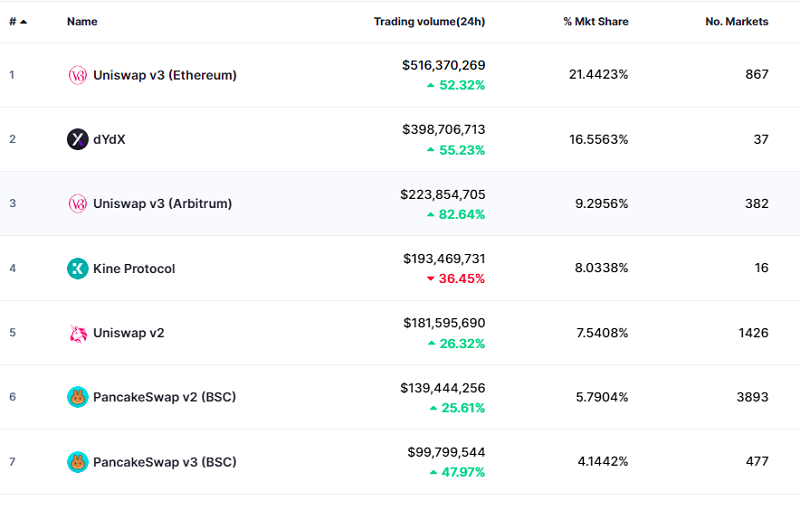Open the Kine Protocol name link
800x510 pixels.
(x=134, y=268)
